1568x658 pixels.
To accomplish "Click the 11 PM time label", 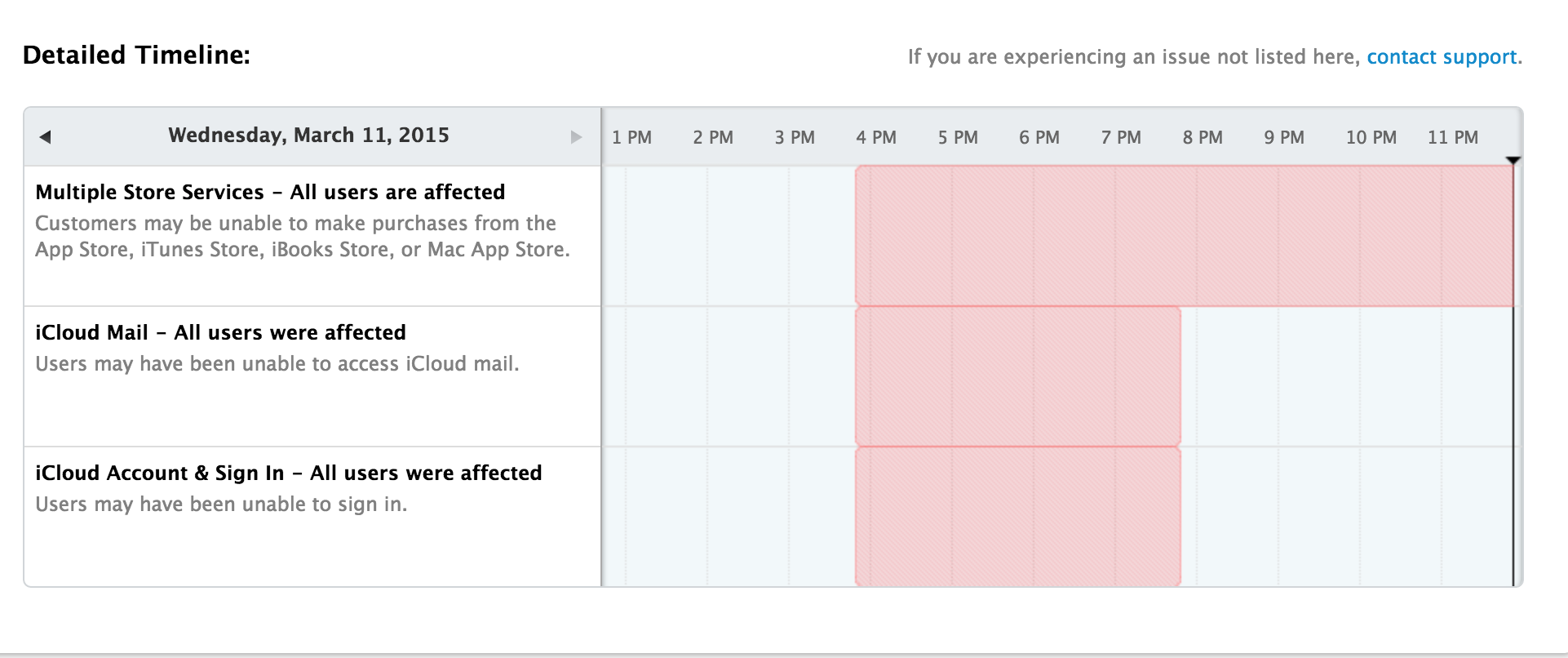I will click(x=1452, y=137).
